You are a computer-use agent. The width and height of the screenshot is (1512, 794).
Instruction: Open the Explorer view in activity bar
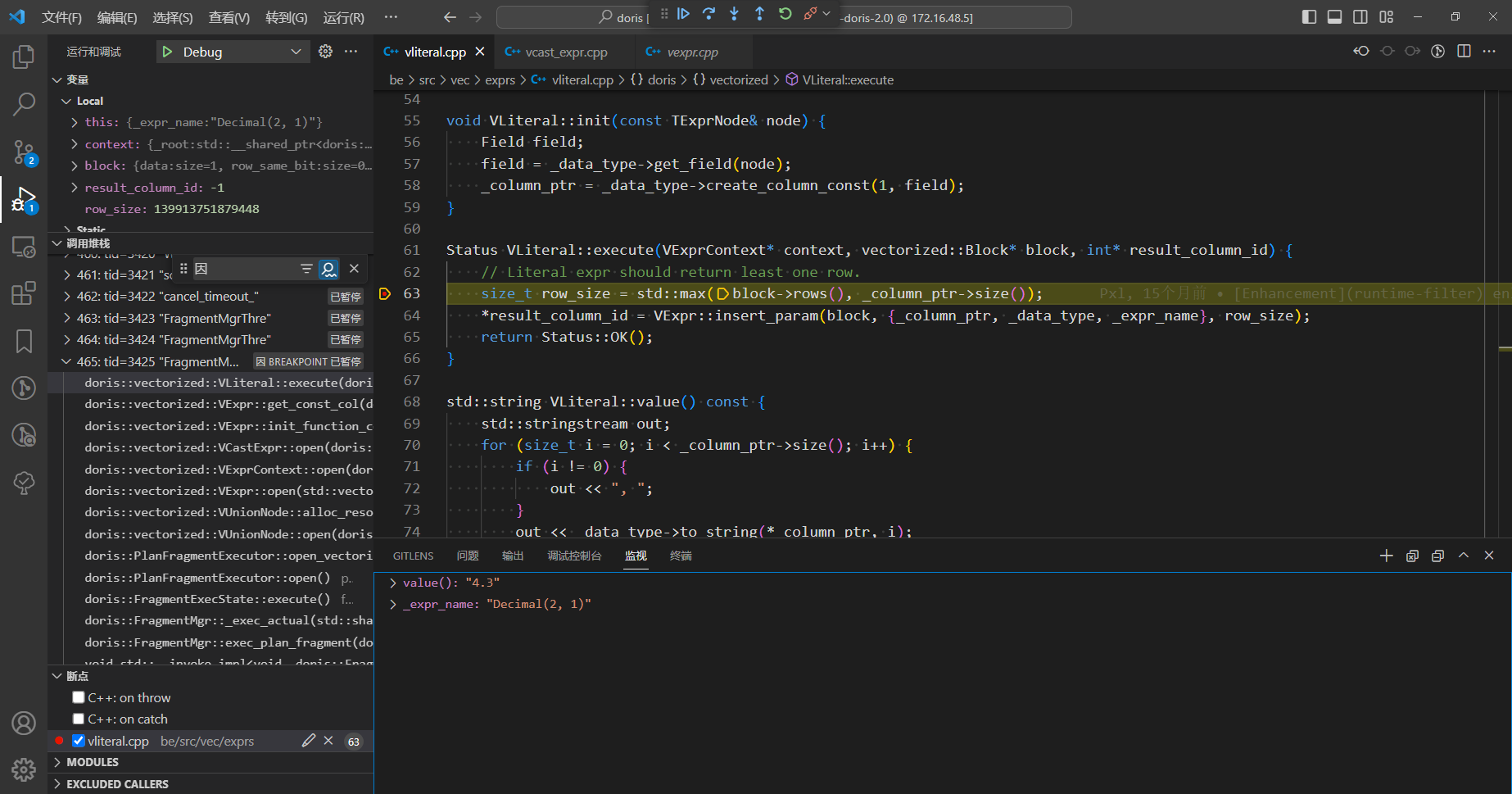coord(24,57)
